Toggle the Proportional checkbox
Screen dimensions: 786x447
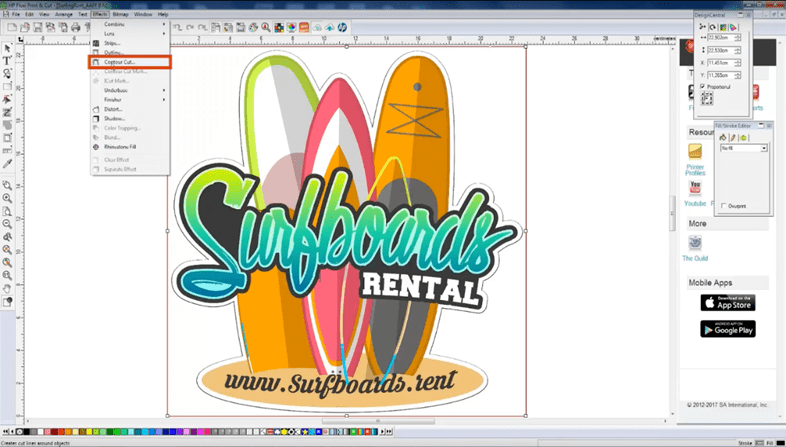click(704, 87)
